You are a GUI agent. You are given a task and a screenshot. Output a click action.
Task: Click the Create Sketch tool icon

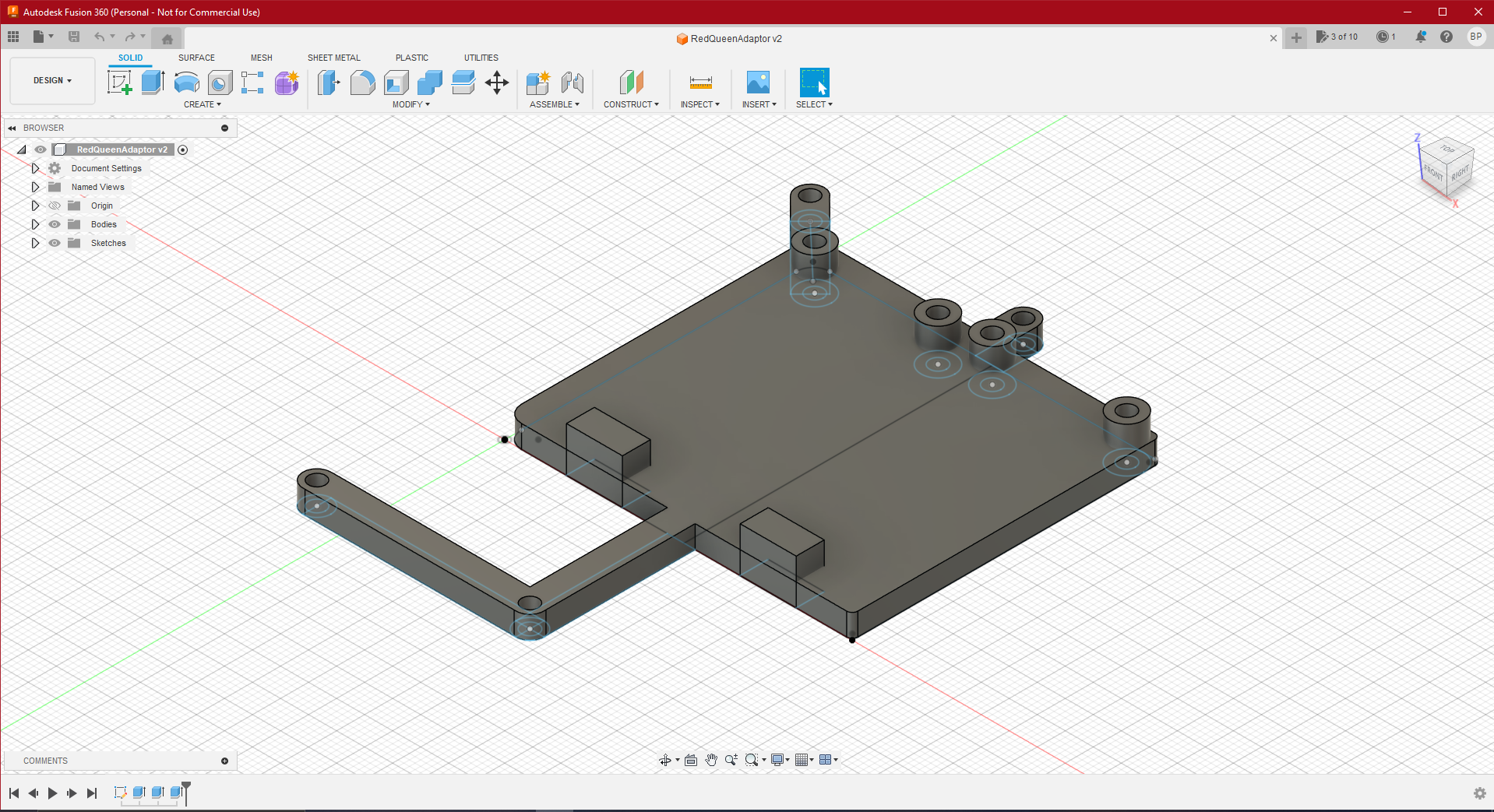(x=119, y=83)
